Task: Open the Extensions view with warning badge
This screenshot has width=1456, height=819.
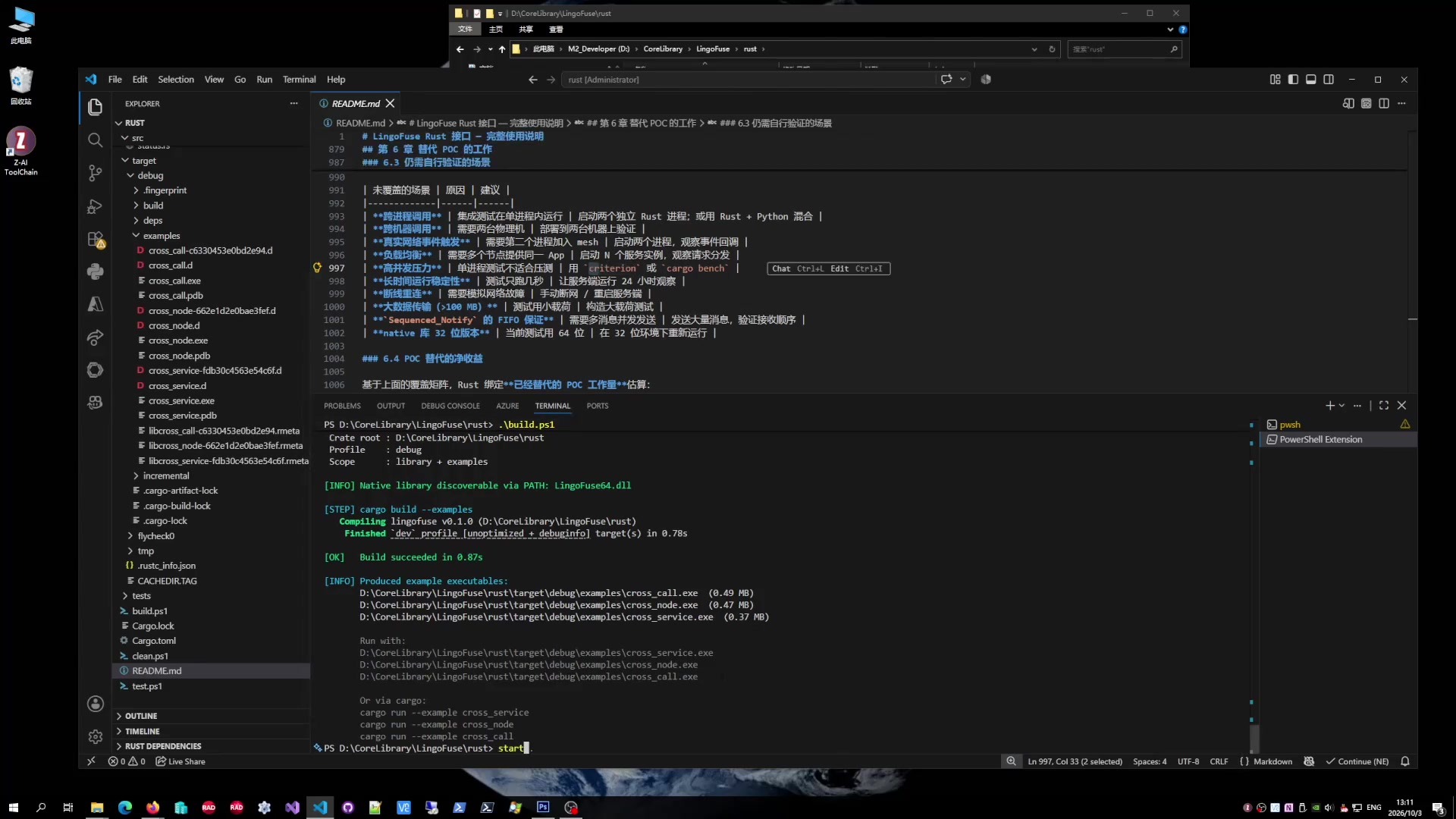Action: pyautogui.click(x=96, y=239)
